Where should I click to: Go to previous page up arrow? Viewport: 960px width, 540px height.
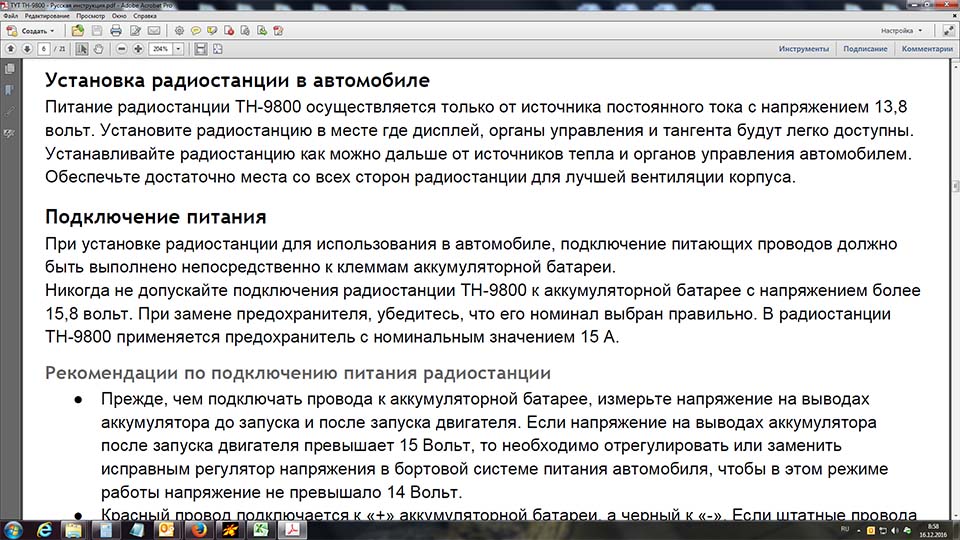[x=11, y=49]
